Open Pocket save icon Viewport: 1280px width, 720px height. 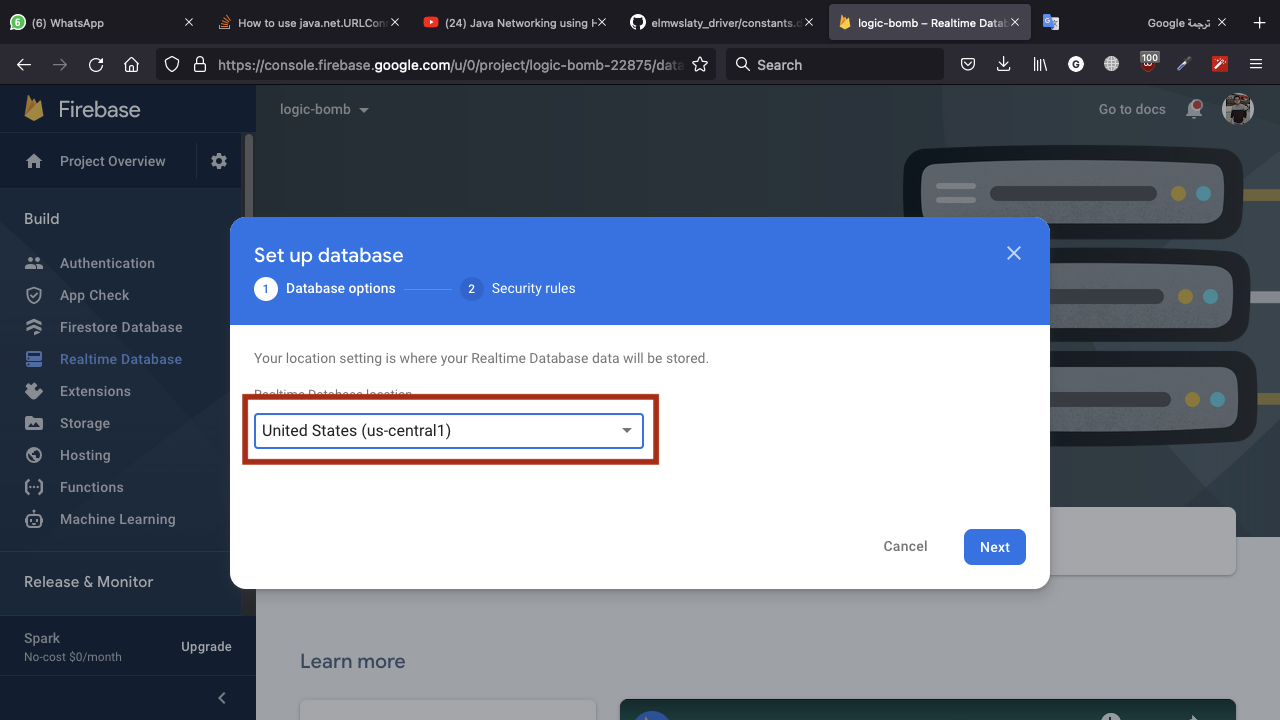tap(968, 64)
